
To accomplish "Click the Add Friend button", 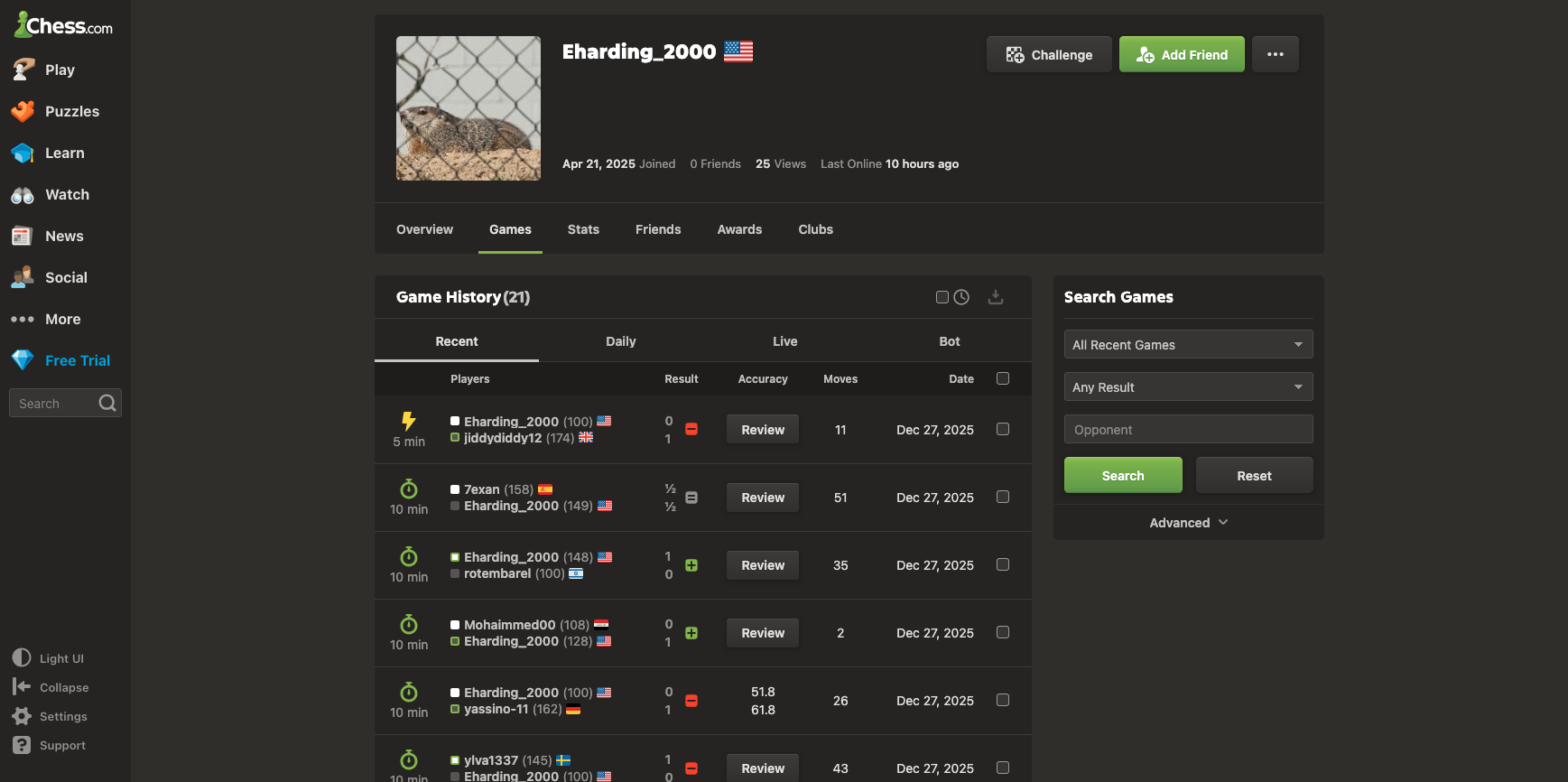I will tap(1181, 54).
